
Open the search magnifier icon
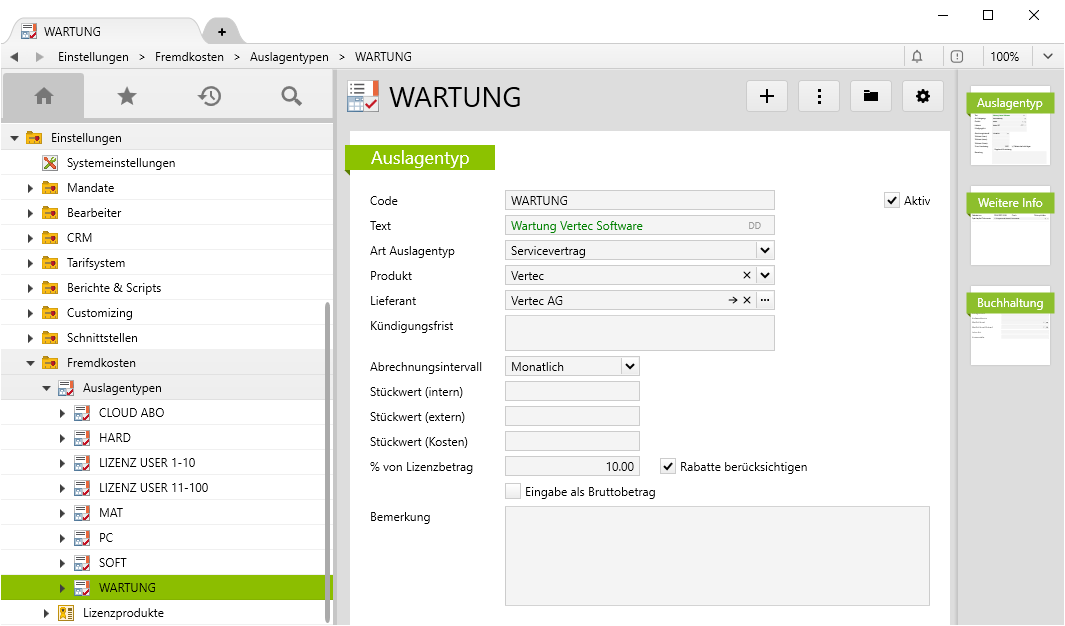click(x=291, y=96)
